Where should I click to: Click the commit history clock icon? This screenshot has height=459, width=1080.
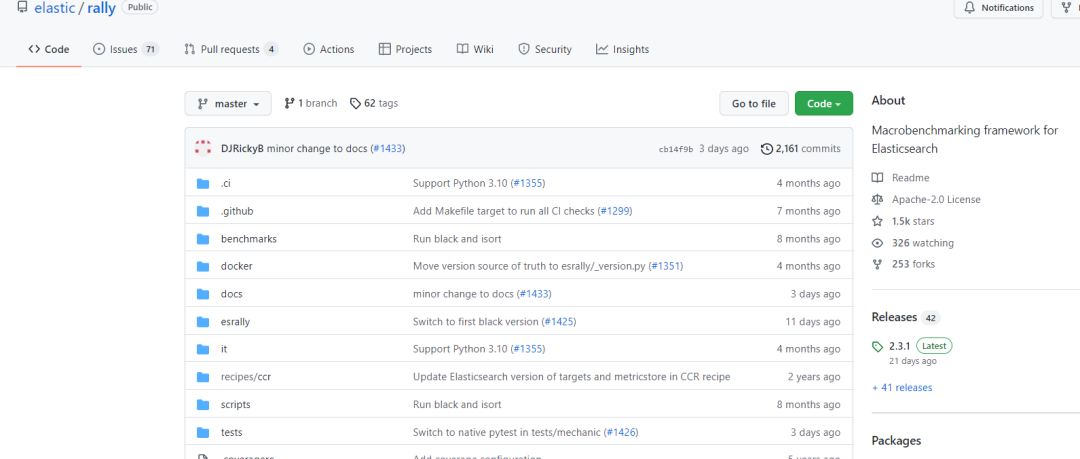click(767, 148)
